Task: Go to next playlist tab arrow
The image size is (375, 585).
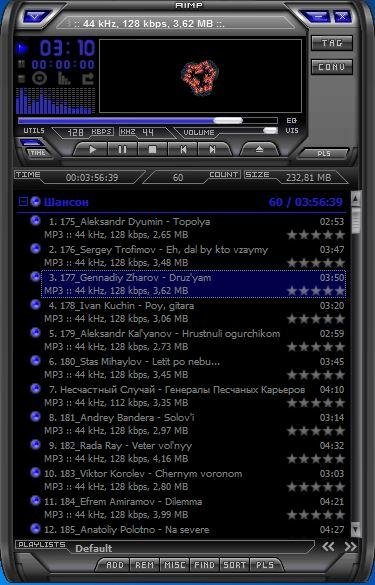Action: [x=350, y=547]
